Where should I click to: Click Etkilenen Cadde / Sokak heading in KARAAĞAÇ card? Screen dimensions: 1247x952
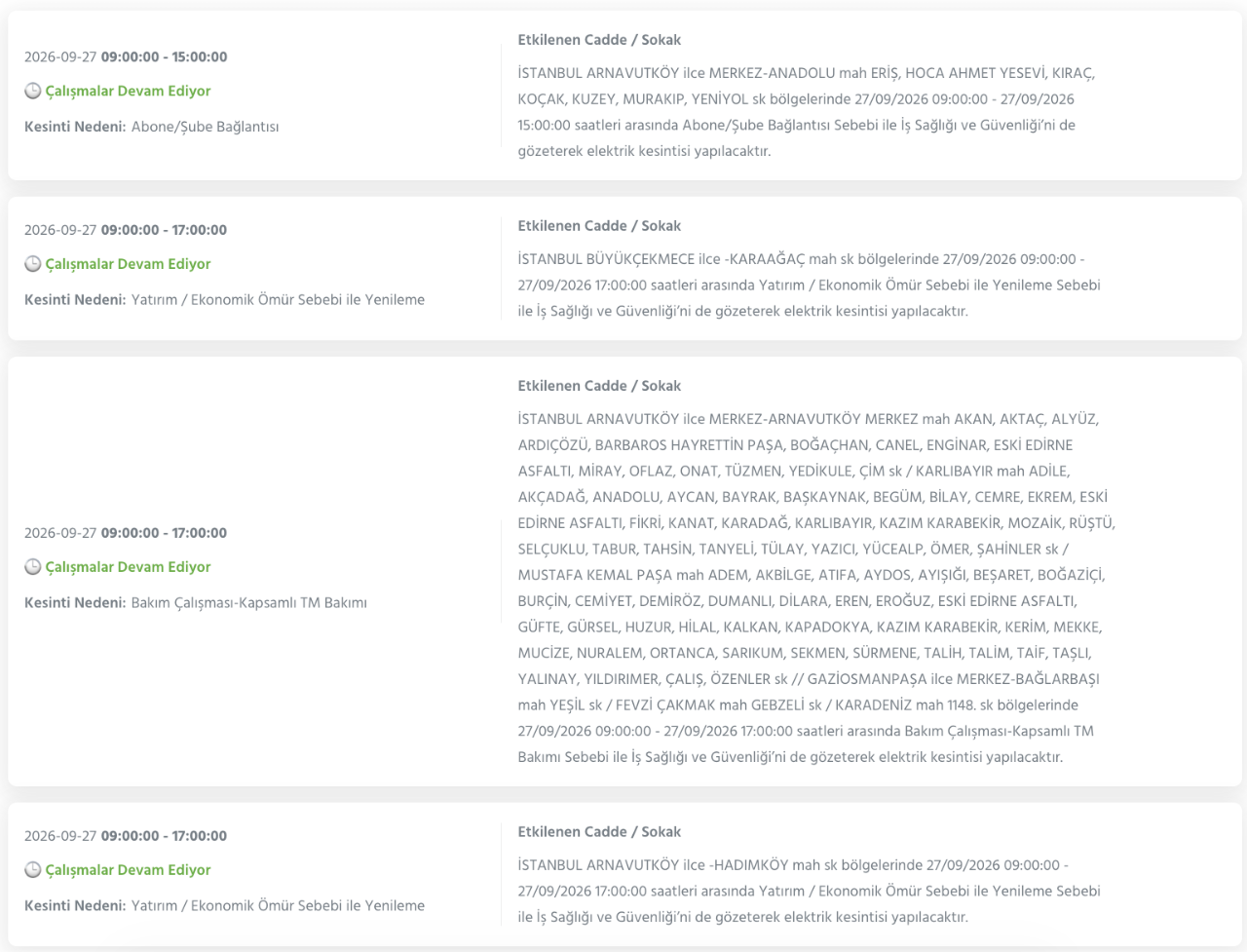coord(599,226)
